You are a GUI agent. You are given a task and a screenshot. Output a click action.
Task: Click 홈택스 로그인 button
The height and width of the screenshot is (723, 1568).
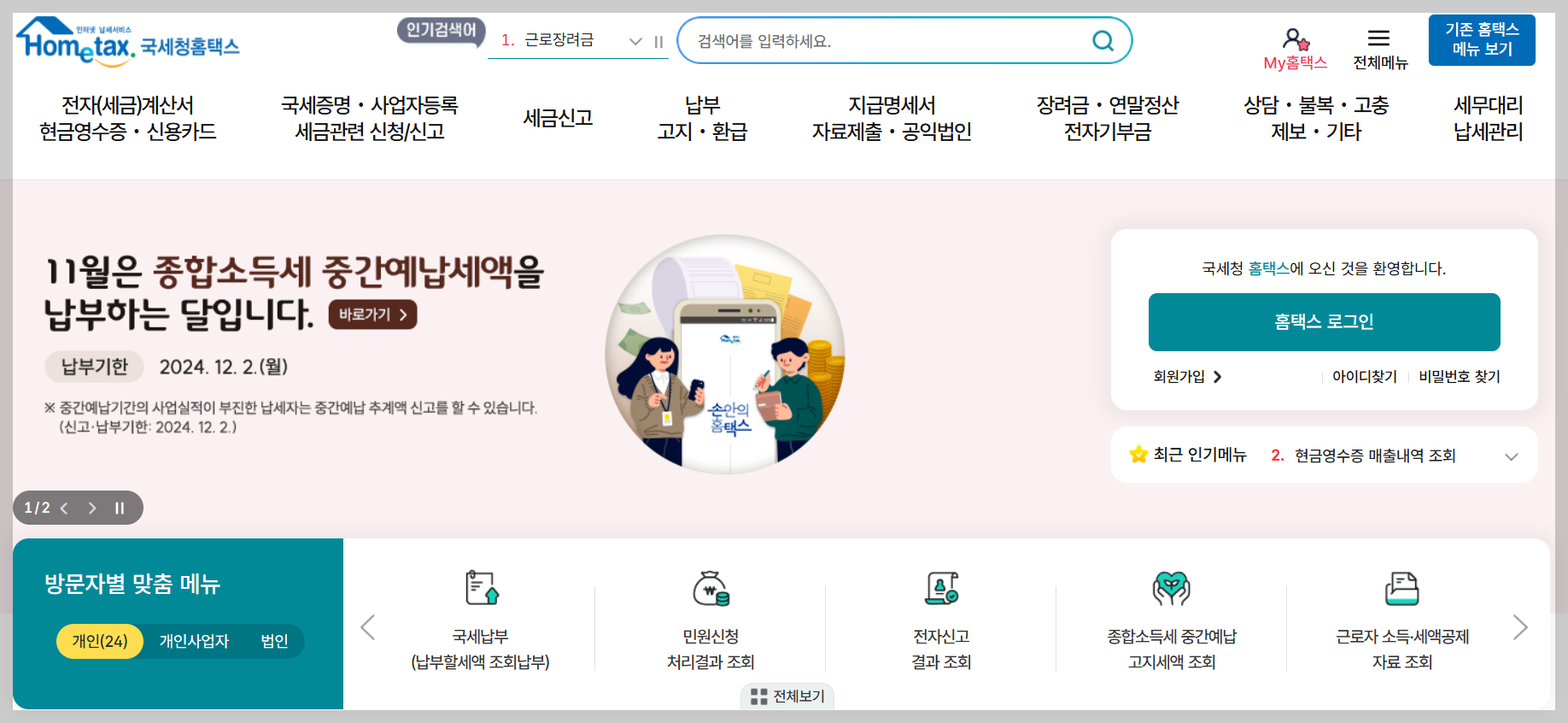point(1324,322)
